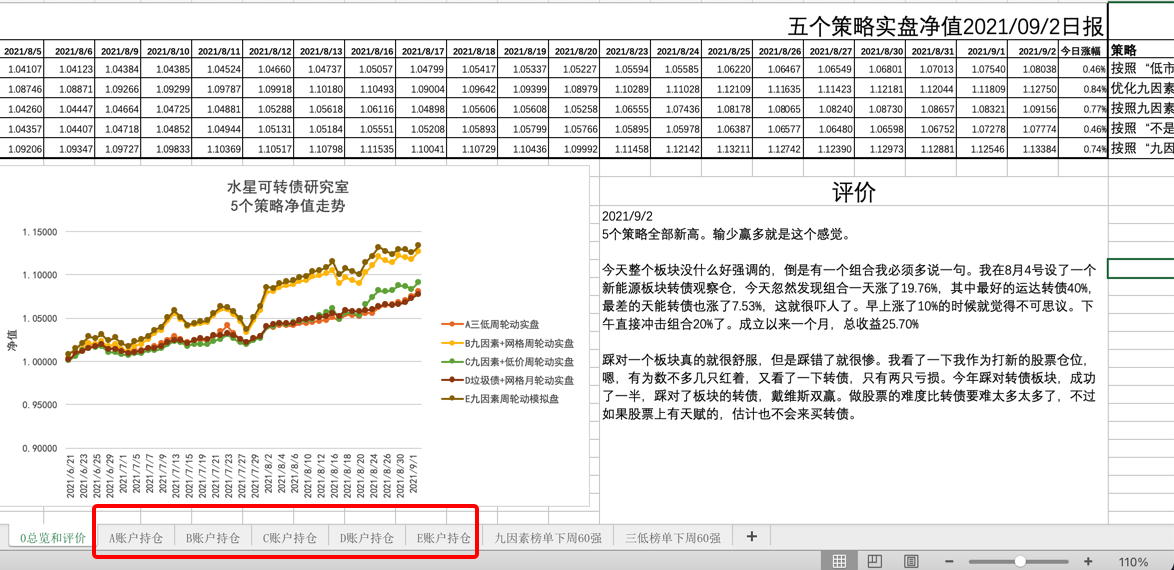The width and height of the screenshot is (1174, 570).
Task: Select cell with value 1.12750
Action: 1034,88
